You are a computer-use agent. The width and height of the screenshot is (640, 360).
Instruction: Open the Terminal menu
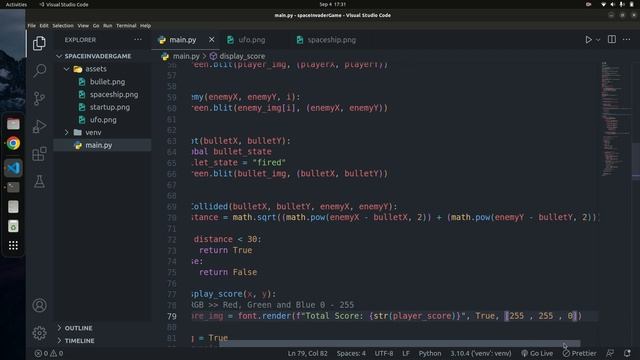click(126, 25)
